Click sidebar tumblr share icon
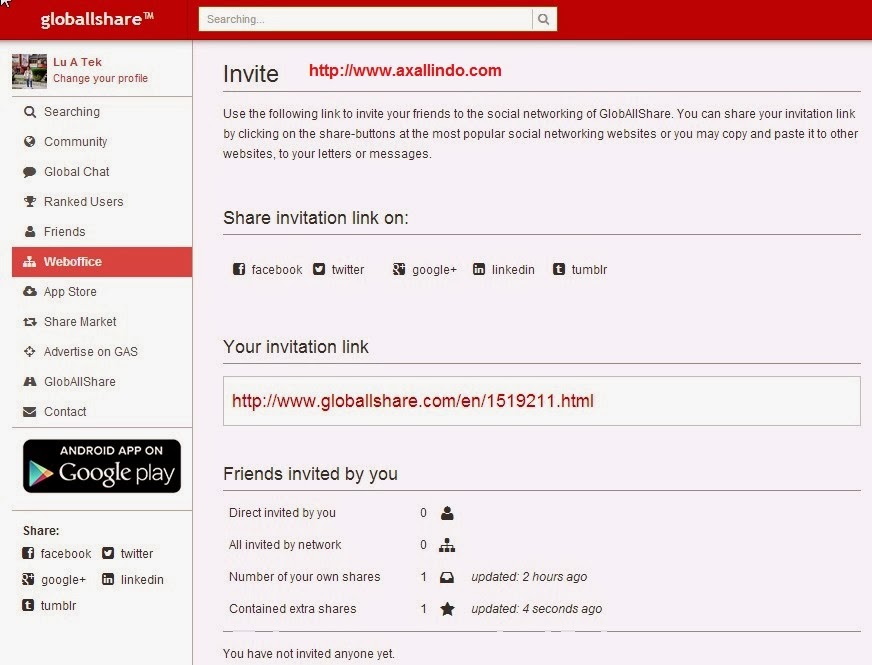Image resolution: width=872 pixels, height=665 pixels. (28, 605)
